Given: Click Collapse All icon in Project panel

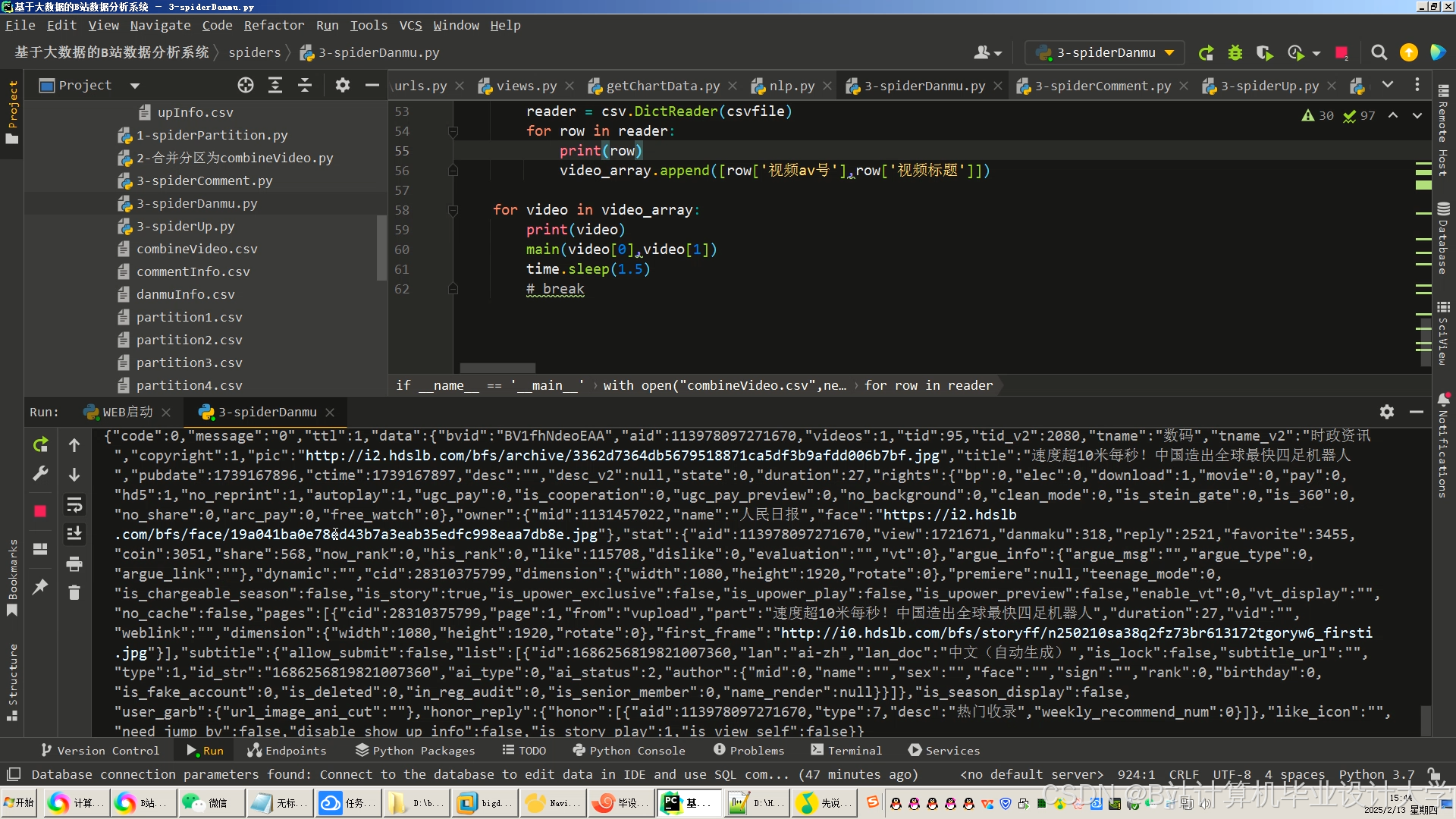Looking at the screenshot, I should tap(305, 85).
